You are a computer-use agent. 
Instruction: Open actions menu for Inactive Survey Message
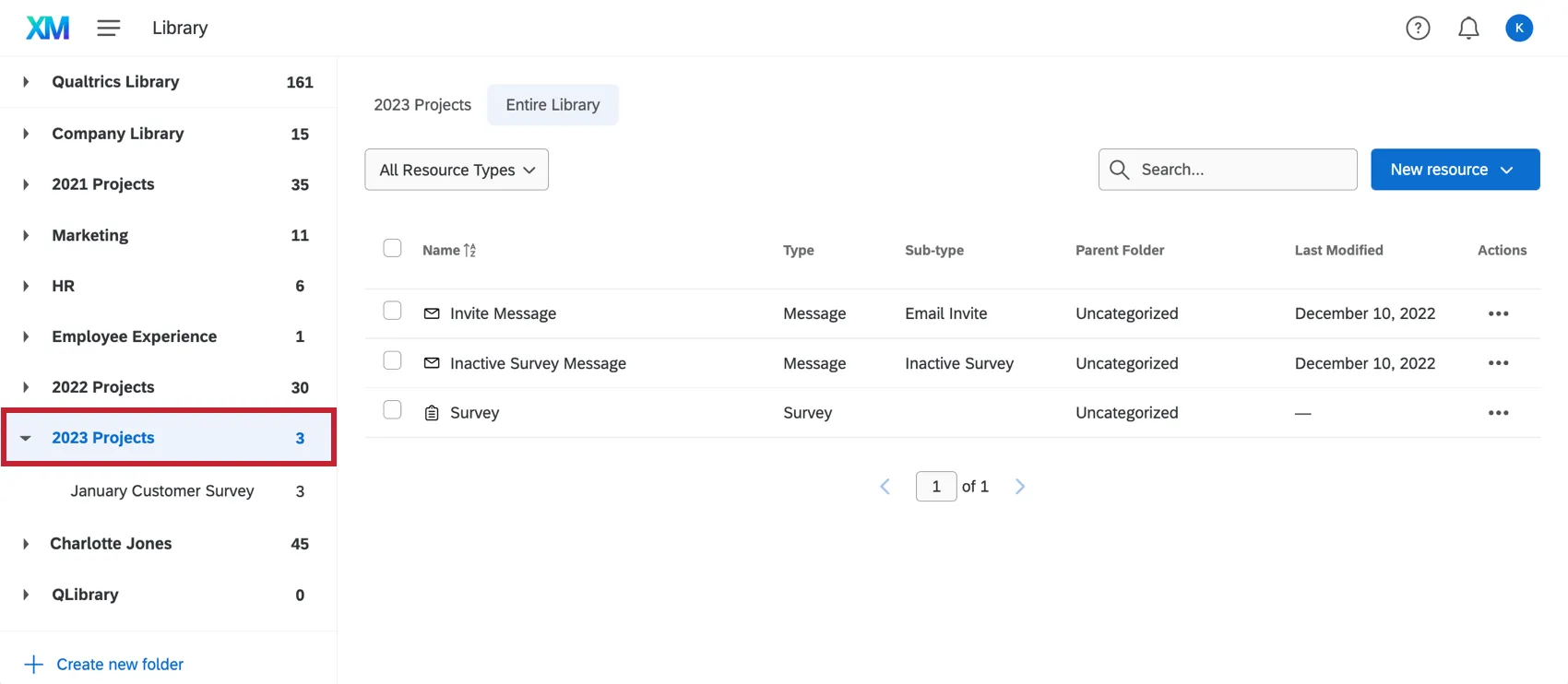point(1498,363)
